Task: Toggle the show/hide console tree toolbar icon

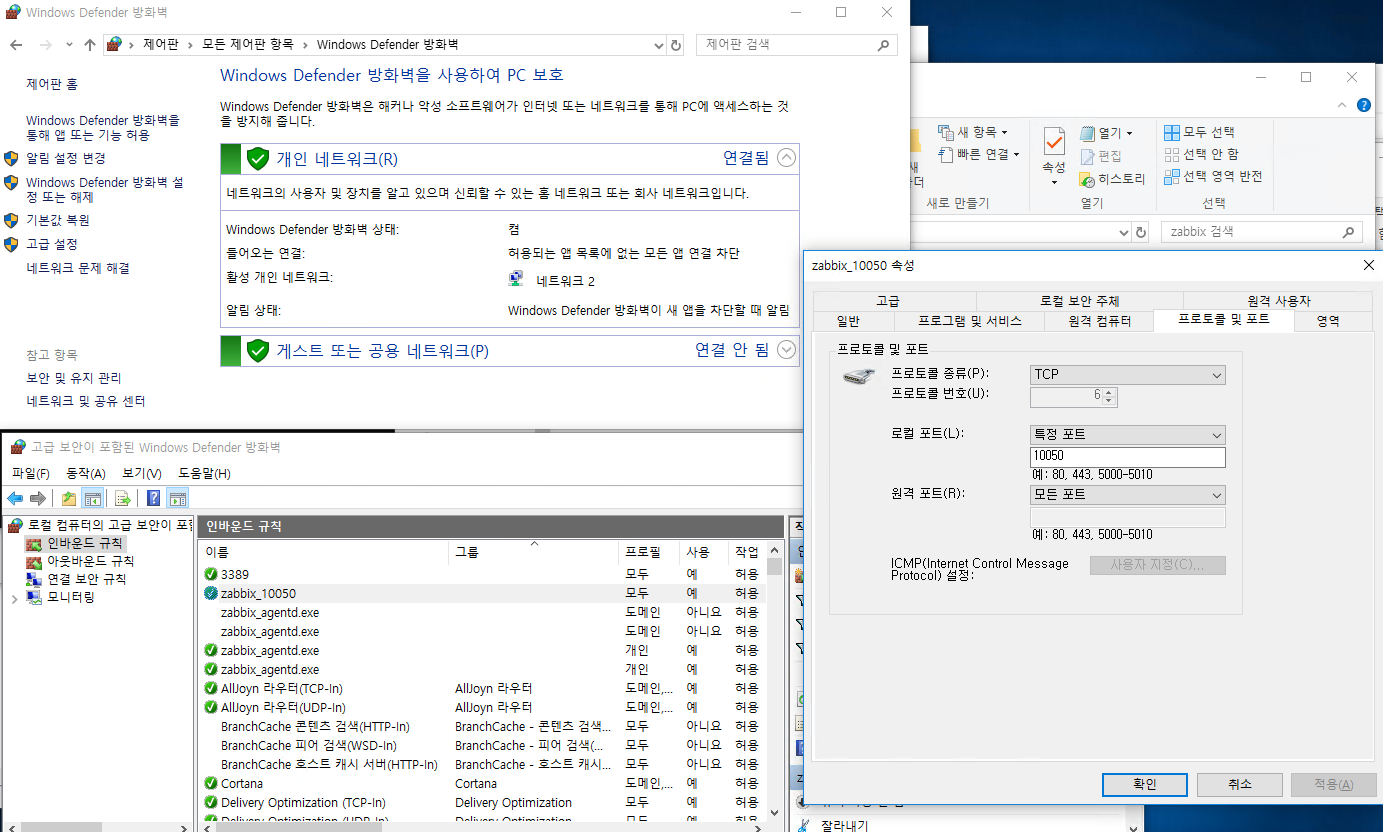Action: 92,498
